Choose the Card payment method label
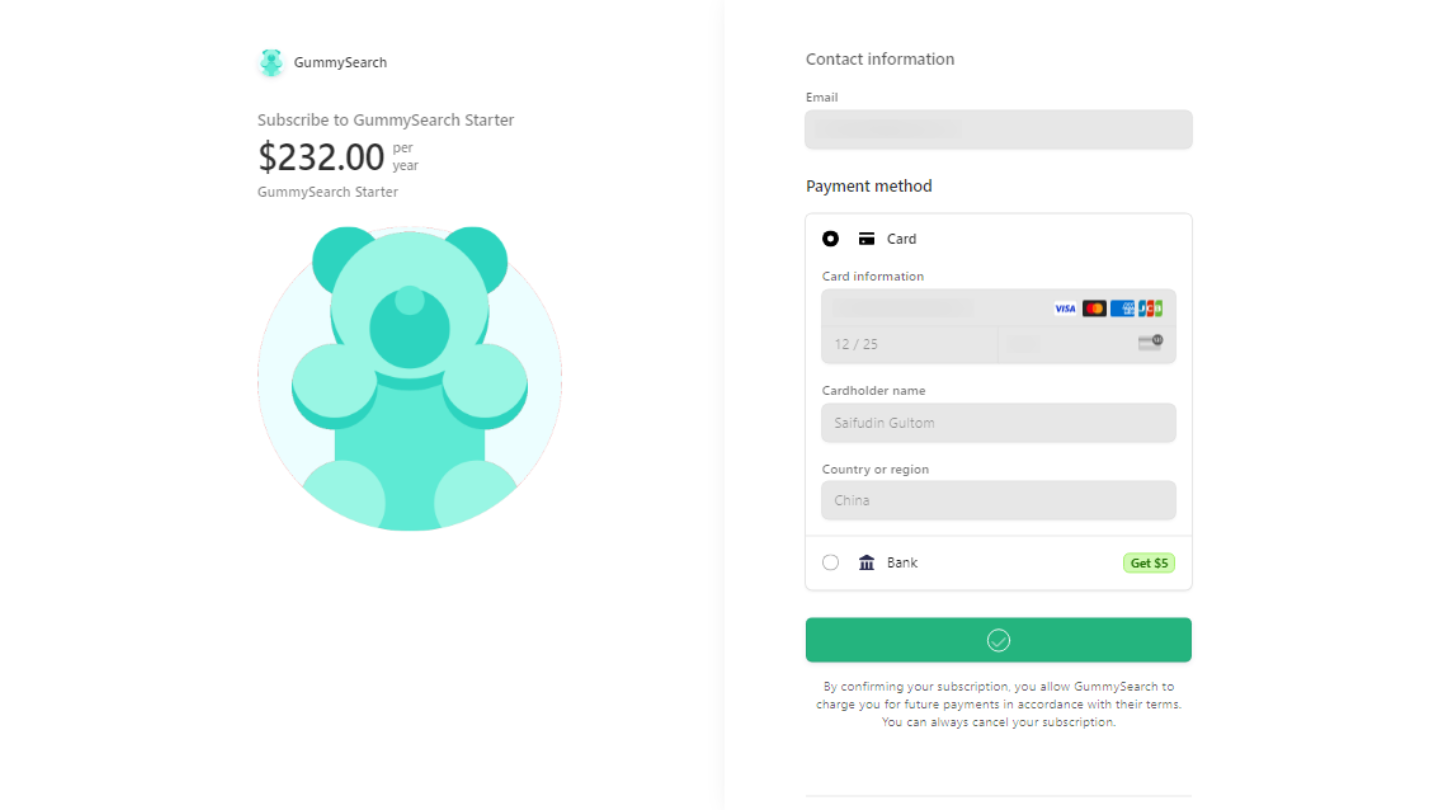 click(902, 239)
